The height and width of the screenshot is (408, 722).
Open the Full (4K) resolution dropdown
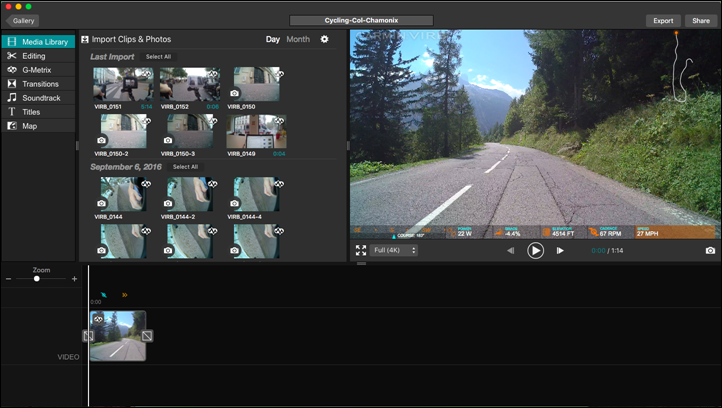tap(394, 250)
